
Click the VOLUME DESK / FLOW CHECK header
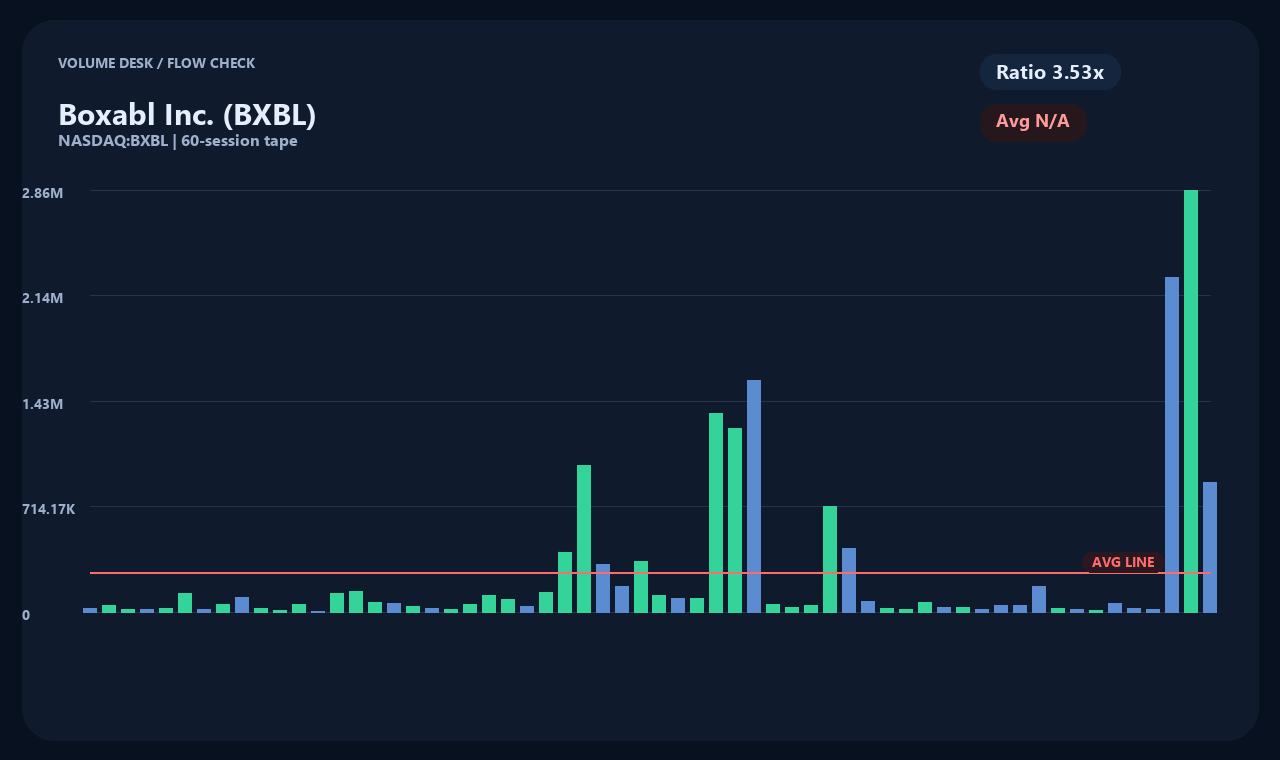pyautogui.click(x=156, y=63)
